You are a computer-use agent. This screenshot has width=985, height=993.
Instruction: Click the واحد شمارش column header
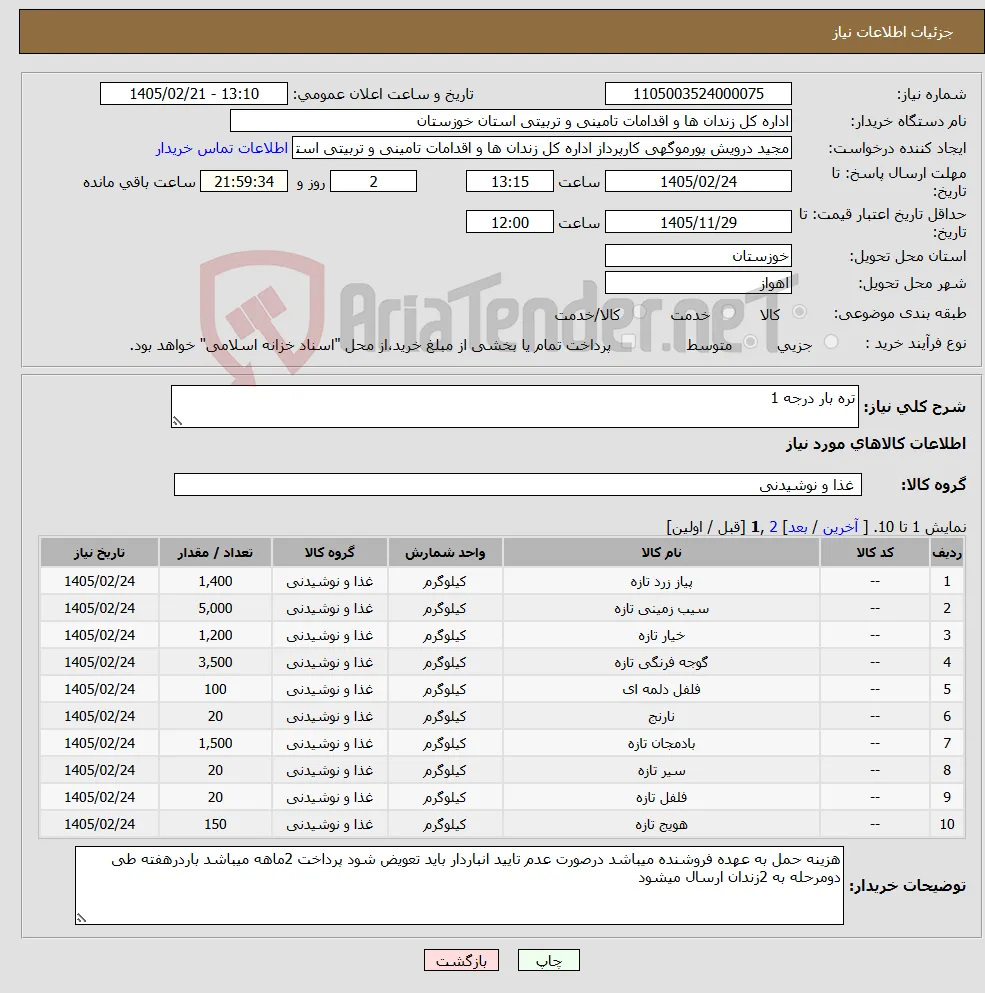[x=445, y=552]
